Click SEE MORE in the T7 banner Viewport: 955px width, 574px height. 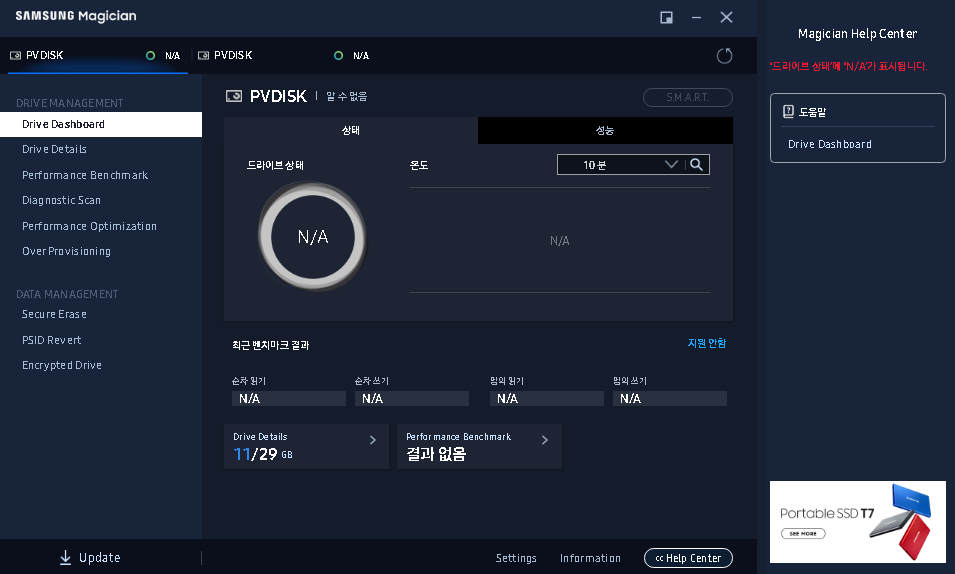[803, 534]
